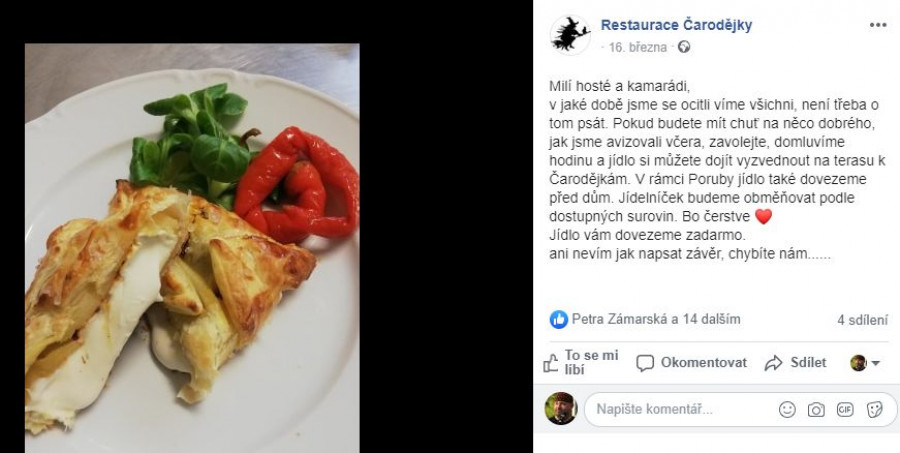Click the Okomentovat comment button

692,363
